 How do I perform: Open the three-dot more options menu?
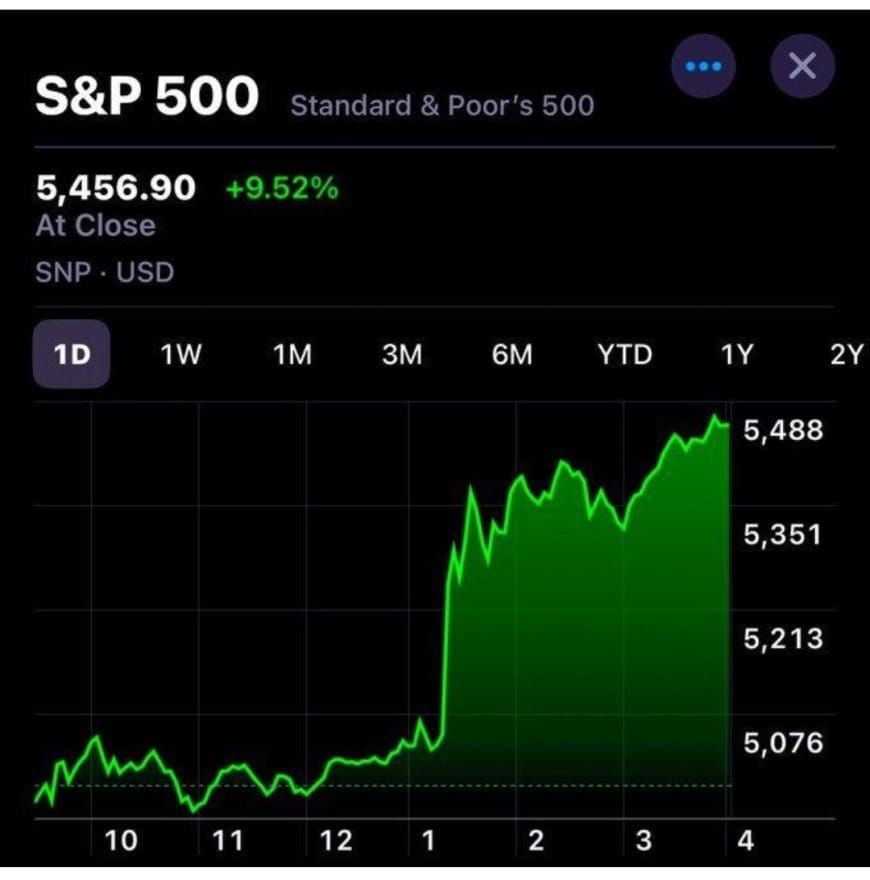point(703,66)
